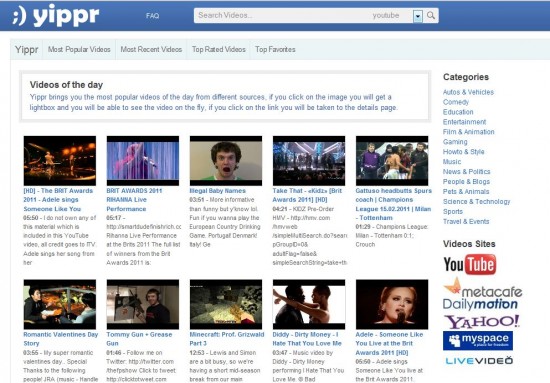
Task: Open the Dailymotion logo link
Action: 480,304
